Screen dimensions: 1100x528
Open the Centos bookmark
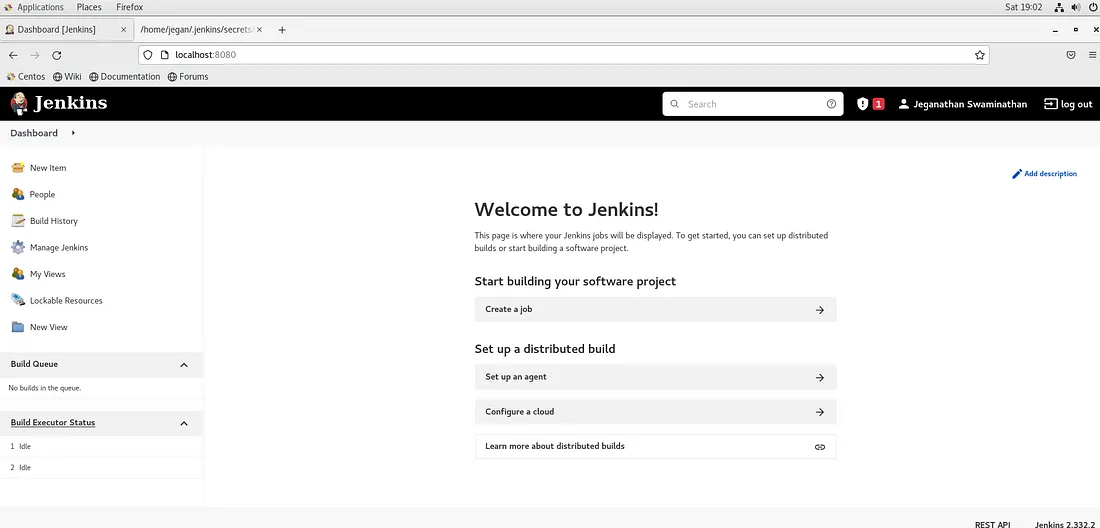tap(26, 76)
